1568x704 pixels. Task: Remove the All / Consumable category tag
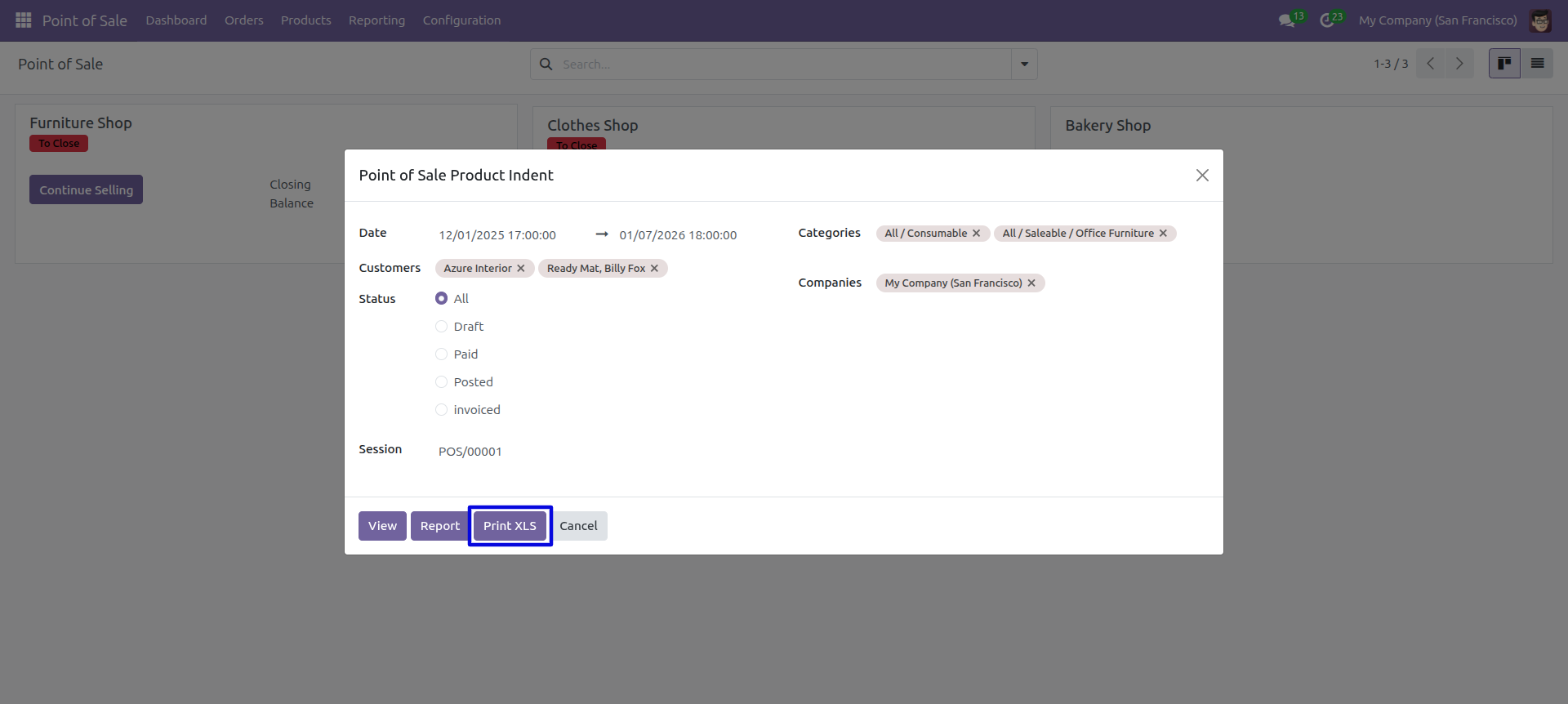[x=976, y=234]
